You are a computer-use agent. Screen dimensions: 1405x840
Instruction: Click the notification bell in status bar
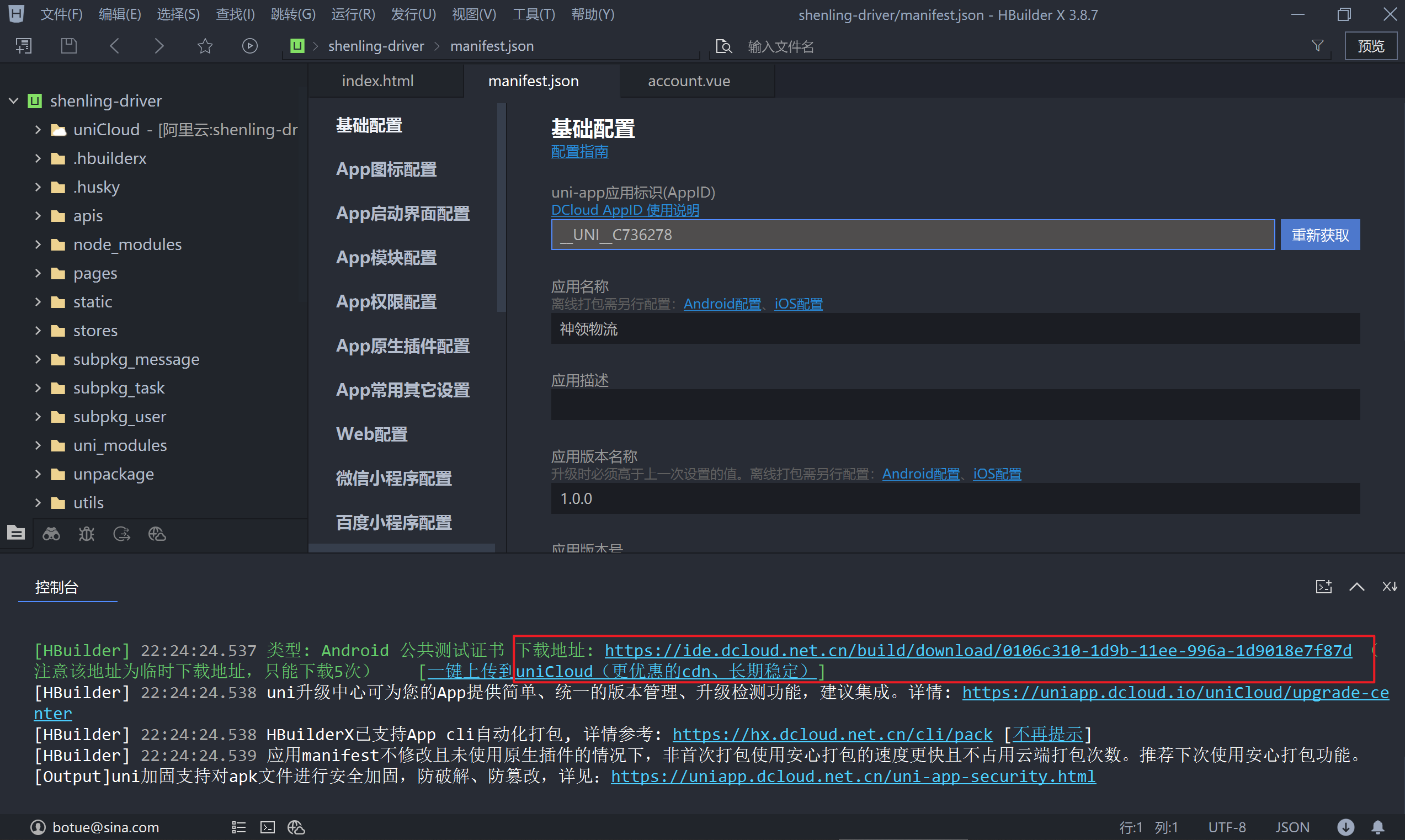(1378, 827)
